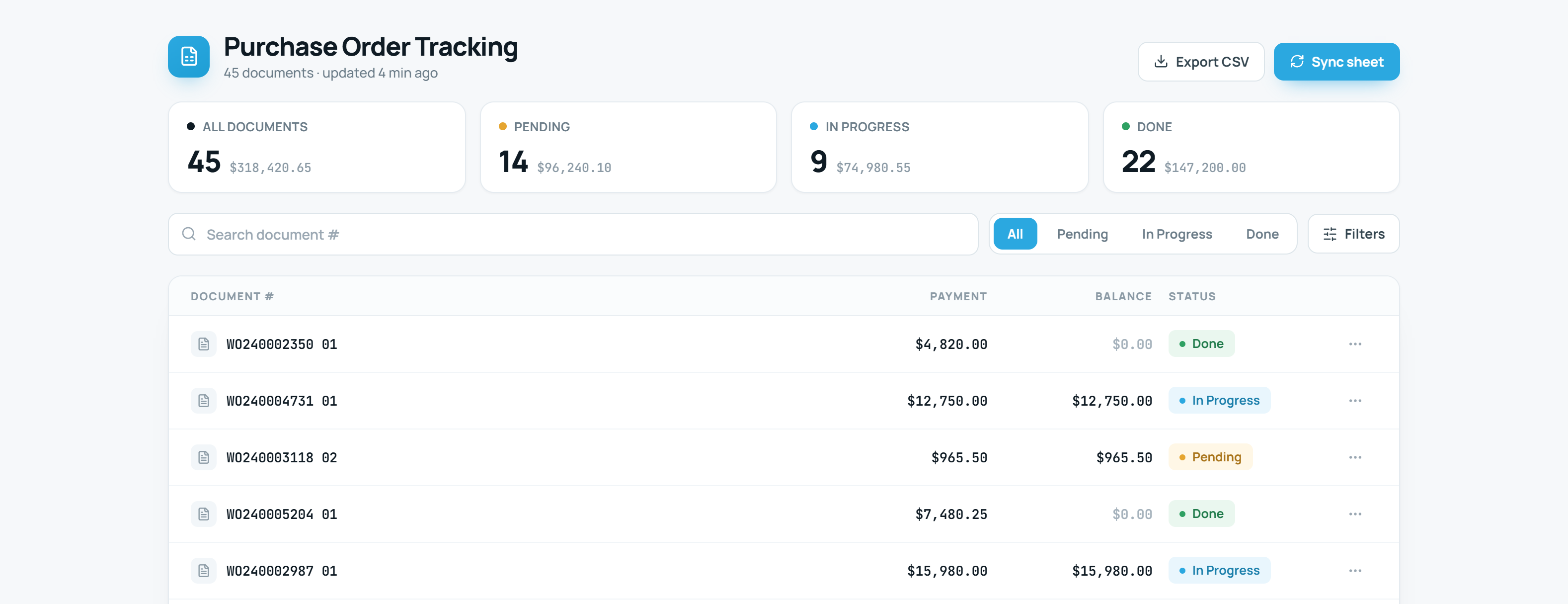Open the Filters button
Image resolution: width=1568 pixels, height=604 pixels.
click(x=1353, y=234)
